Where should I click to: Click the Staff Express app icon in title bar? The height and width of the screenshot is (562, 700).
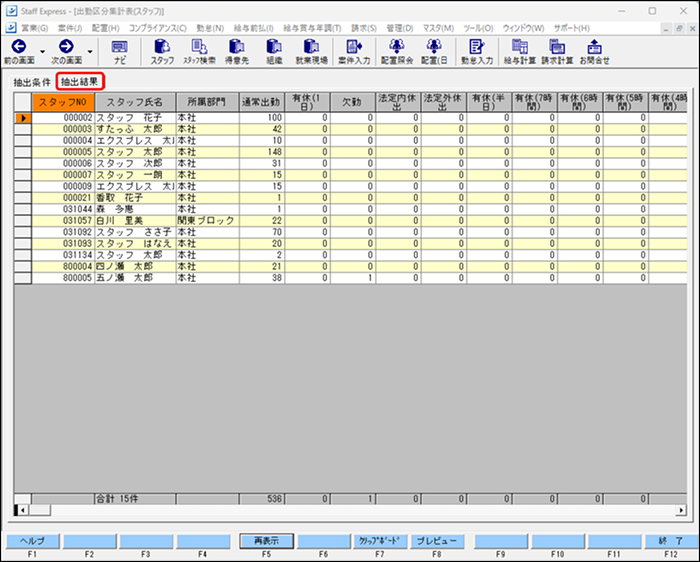coord(12,11)
